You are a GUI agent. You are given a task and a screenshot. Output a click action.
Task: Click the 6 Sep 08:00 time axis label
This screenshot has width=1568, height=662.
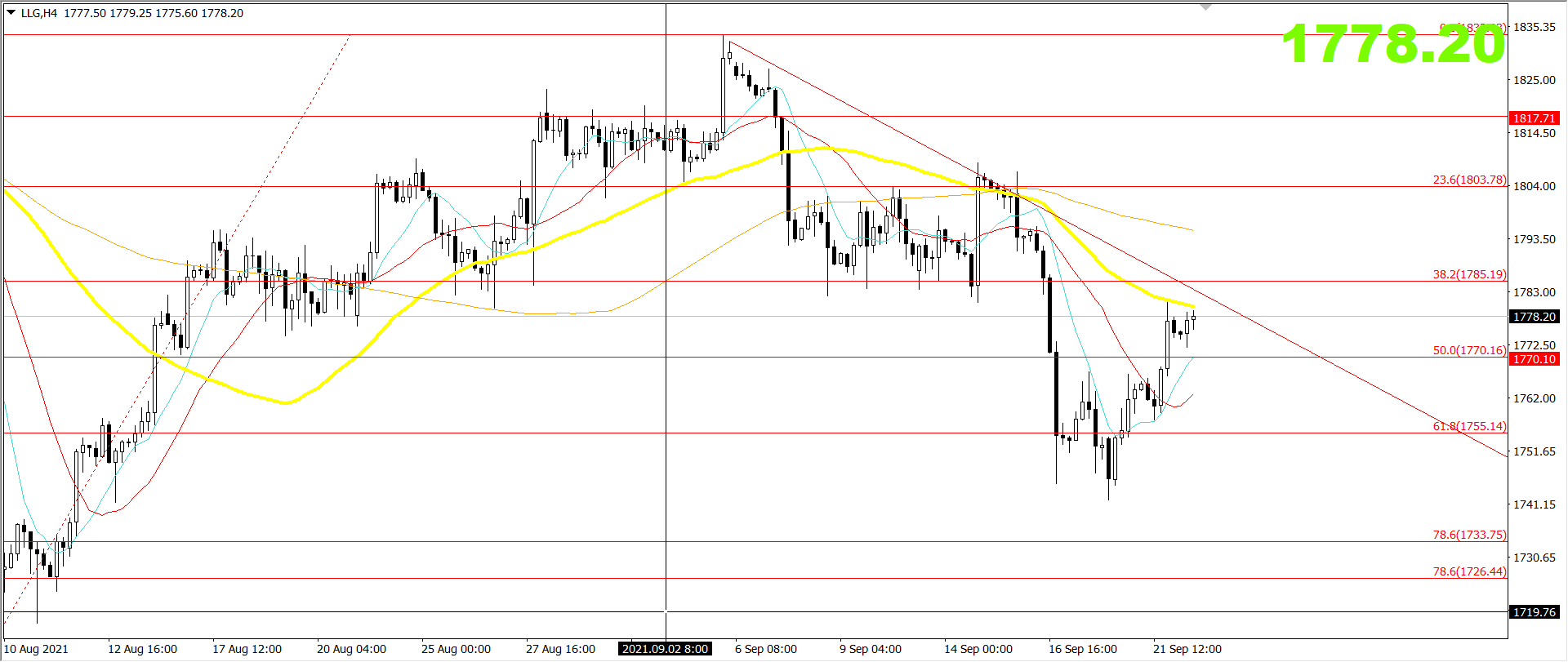(766, 649)
